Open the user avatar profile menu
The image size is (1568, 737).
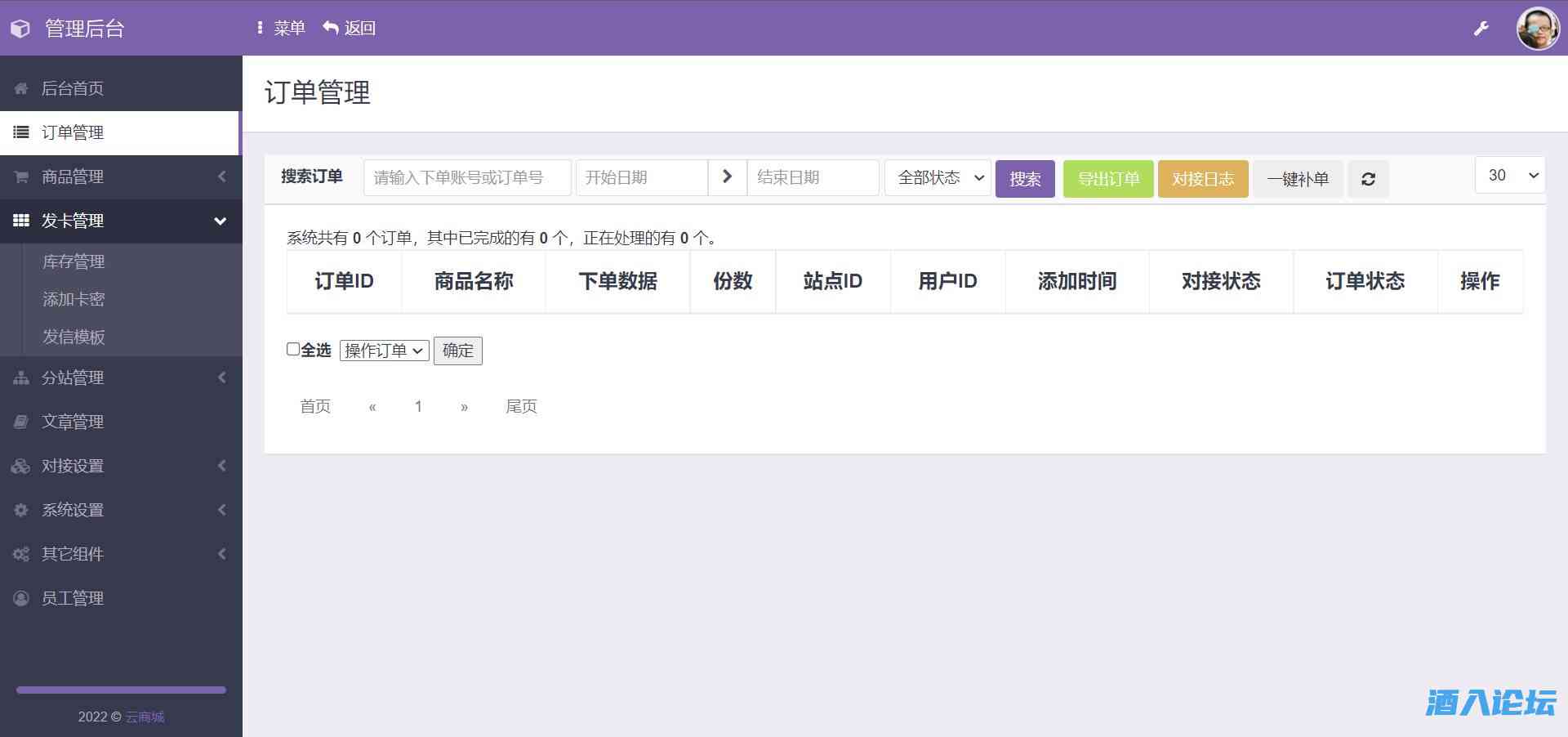(x=1537, y=29)
